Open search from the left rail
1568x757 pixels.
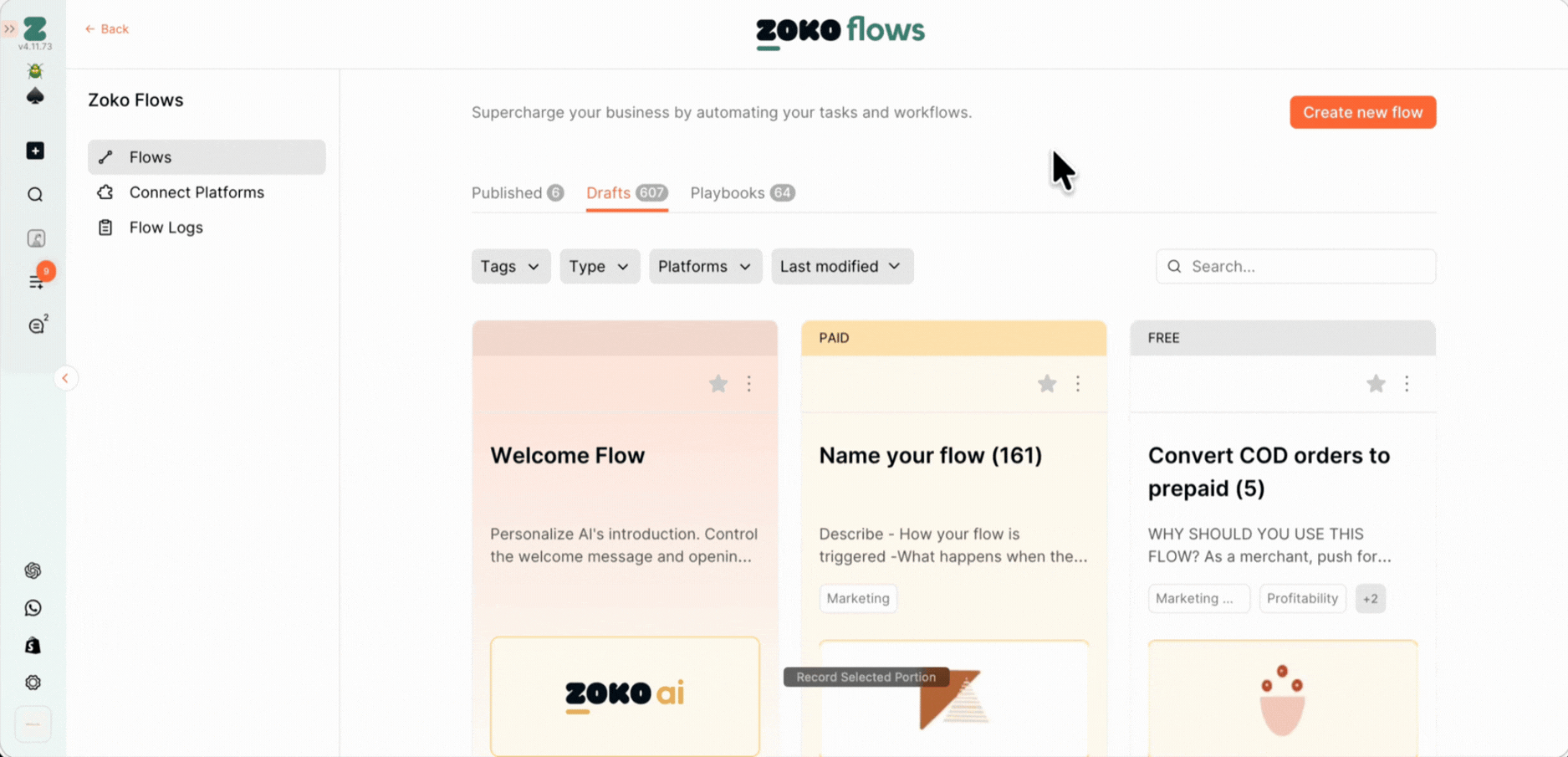pos(35,195)
